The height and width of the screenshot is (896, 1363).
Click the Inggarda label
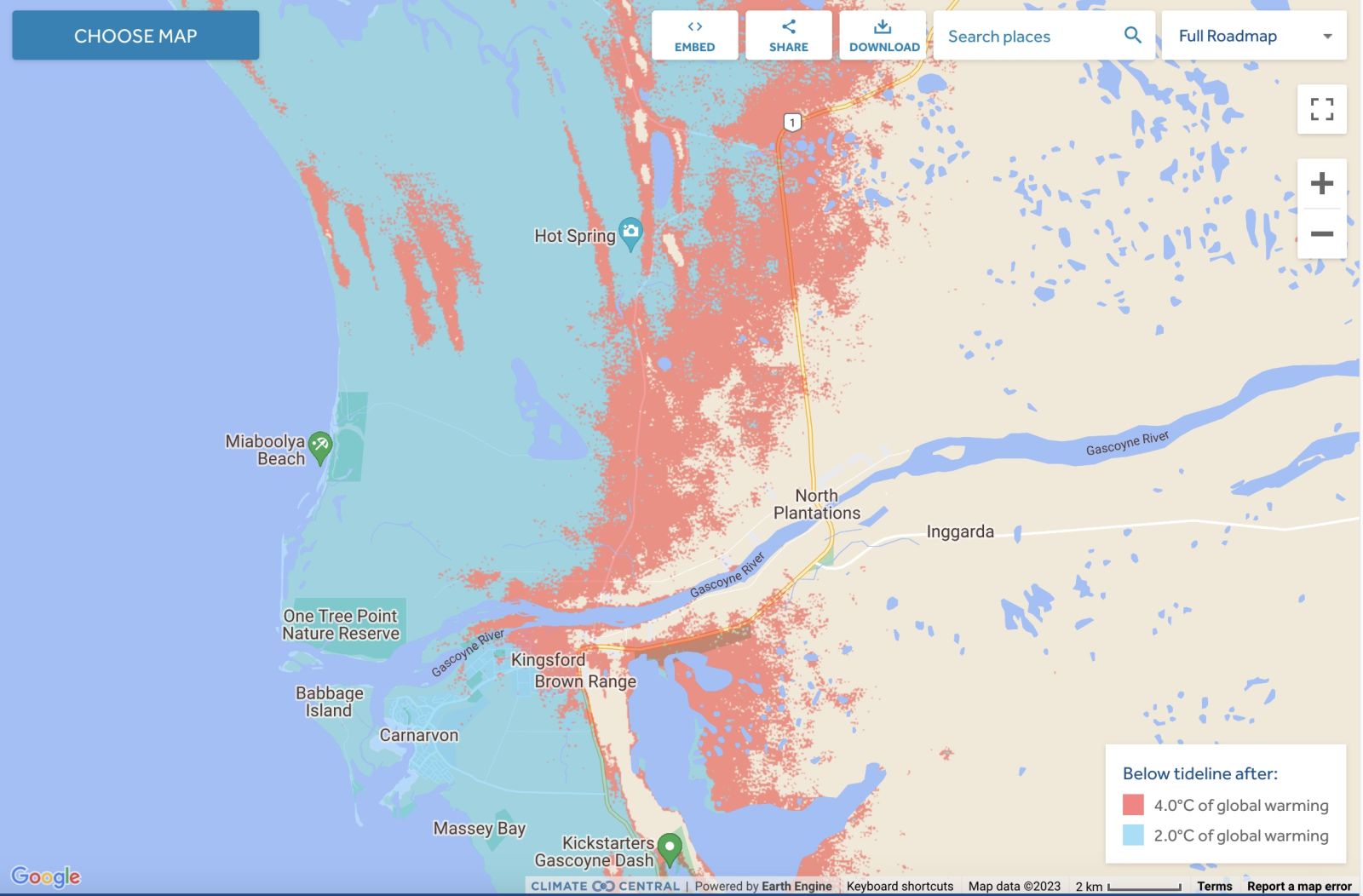(x=960, y=531)
